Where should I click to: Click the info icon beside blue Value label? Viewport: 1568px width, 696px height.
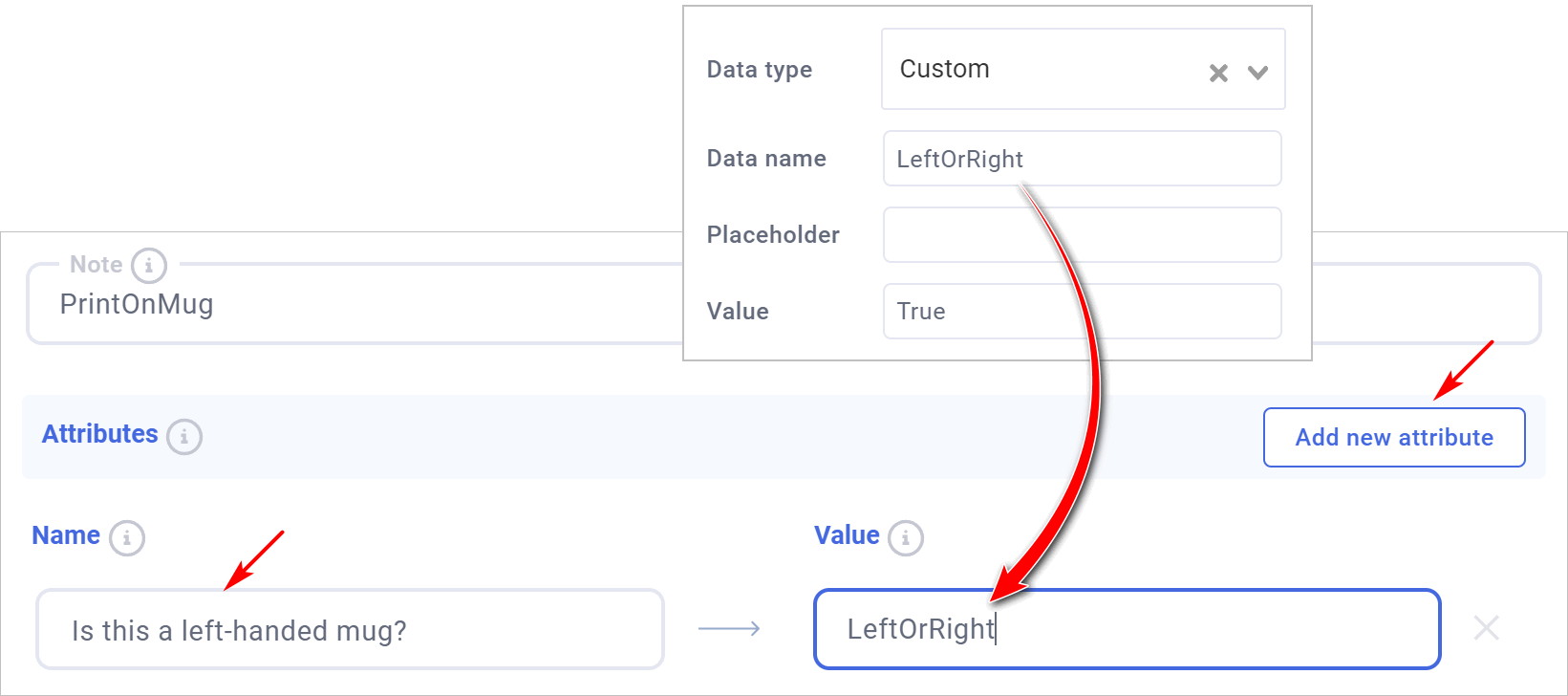[906, 537]
